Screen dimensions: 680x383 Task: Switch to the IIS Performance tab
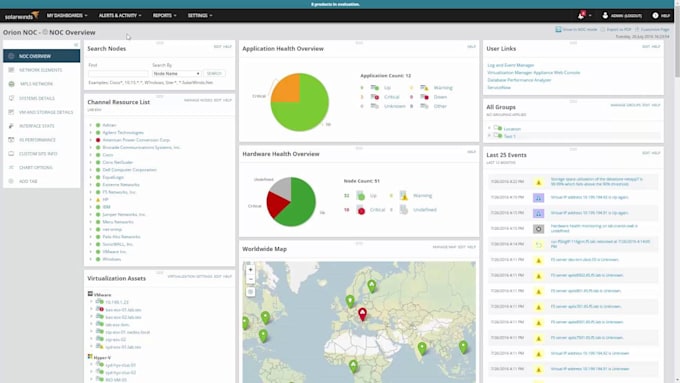point(42,140)
